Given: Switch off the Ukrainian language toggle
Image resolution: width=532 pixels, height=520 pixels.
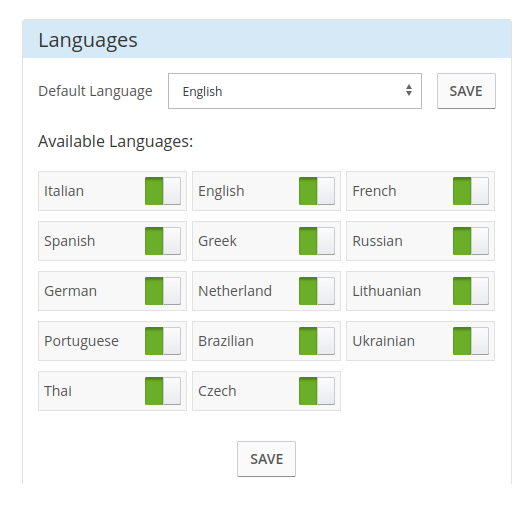Looking at the screenshot, I should (x=471, y=341).
